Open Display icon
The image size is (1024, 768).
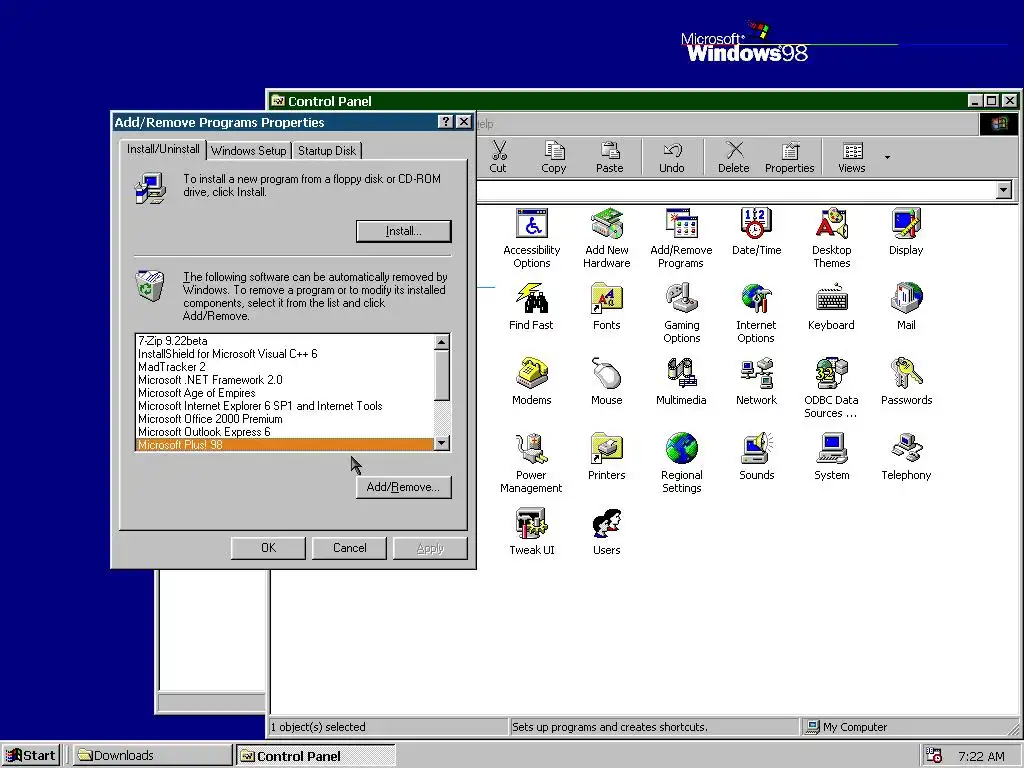pyautogui.click(x=906, y=231)
